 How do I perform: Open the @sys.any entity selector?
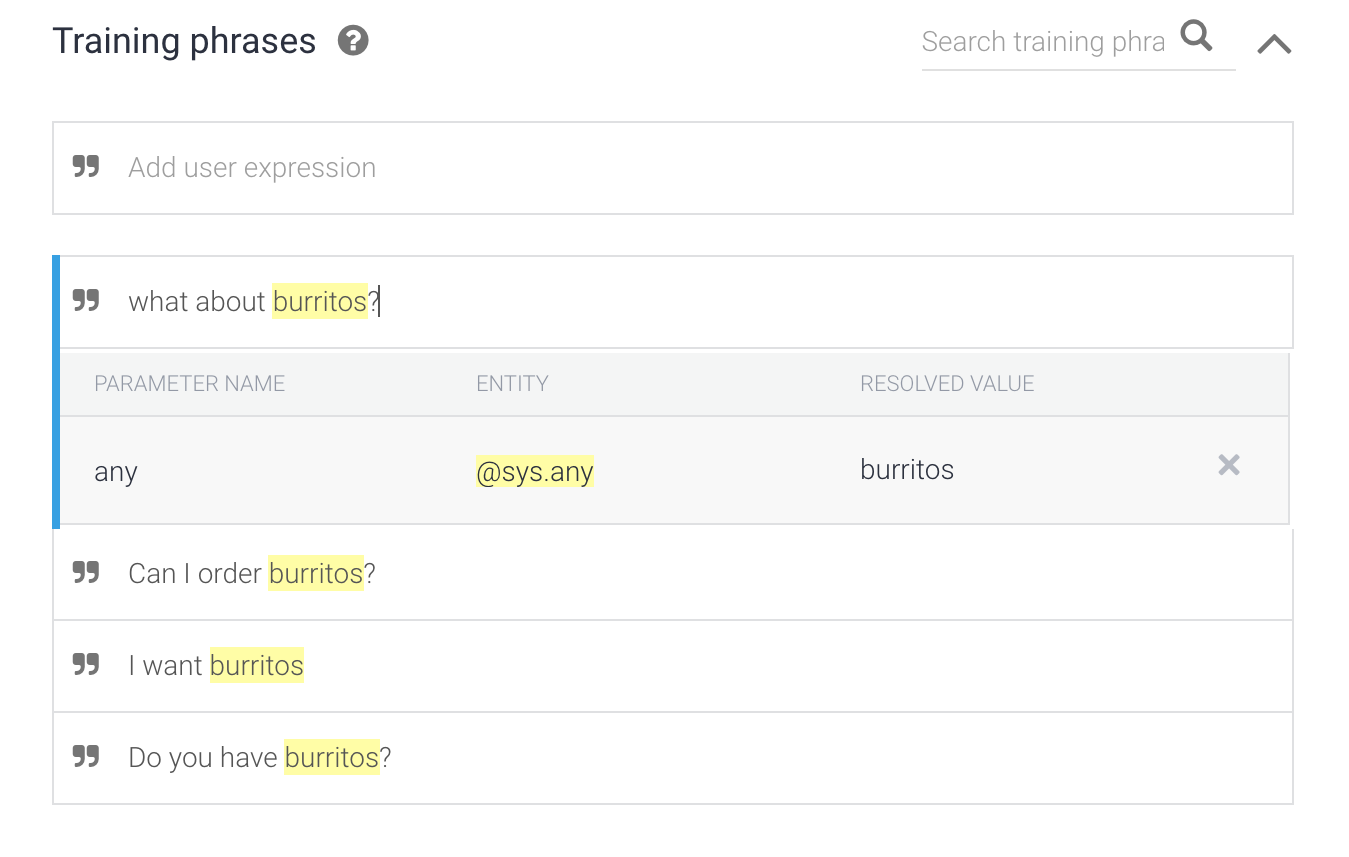(x=535, y=471)
